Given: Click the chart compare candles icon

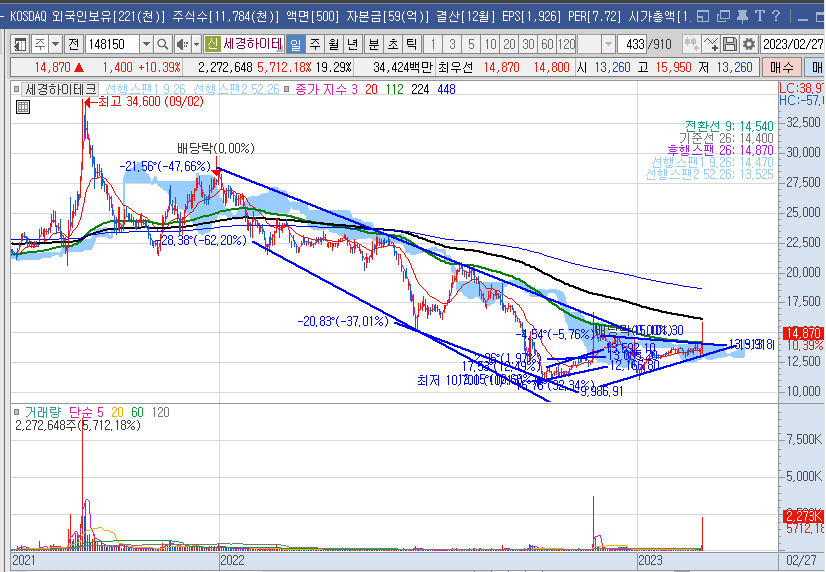Looking at the screenshot, I should 691,44.
